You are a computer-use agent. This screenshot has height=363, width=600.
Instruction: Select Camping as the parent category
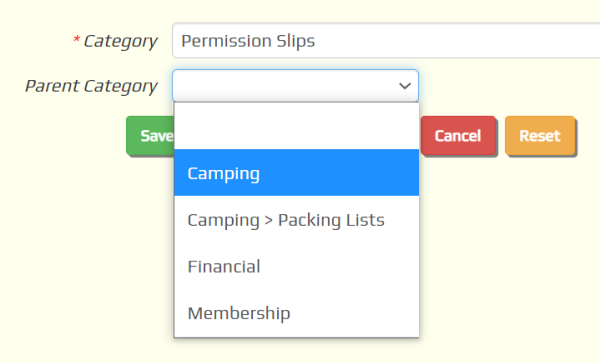(297, 173)
